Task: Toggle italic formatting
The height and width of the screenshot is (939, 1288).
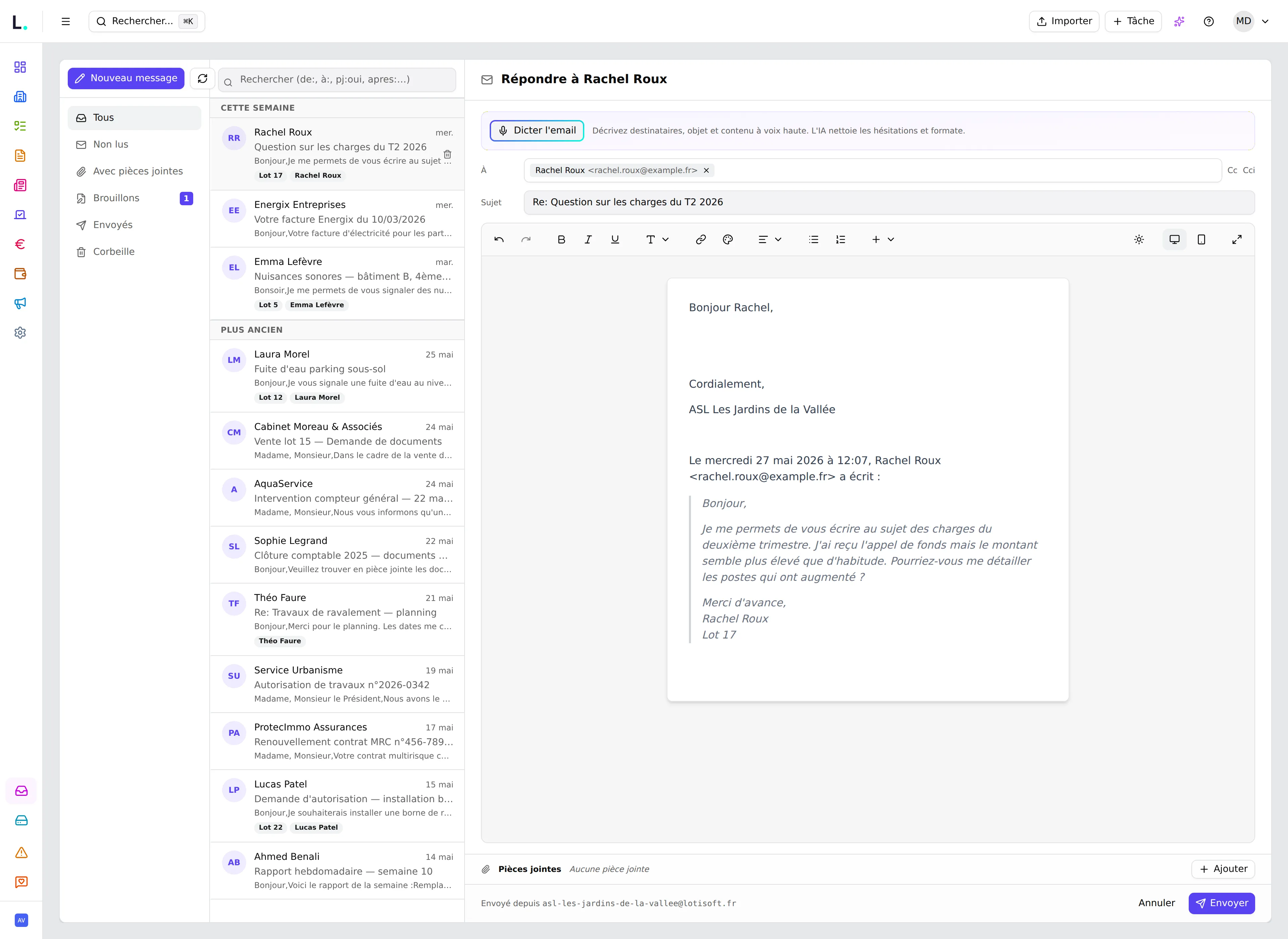Action: pos(588,239)
